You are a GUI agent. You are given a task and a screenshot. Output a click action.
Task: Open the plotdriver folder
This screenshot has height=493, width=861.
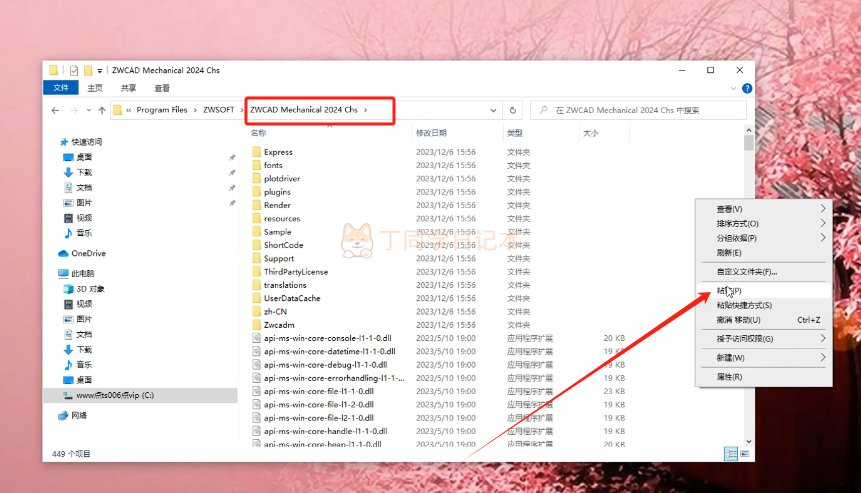click(x=282, y=178)
